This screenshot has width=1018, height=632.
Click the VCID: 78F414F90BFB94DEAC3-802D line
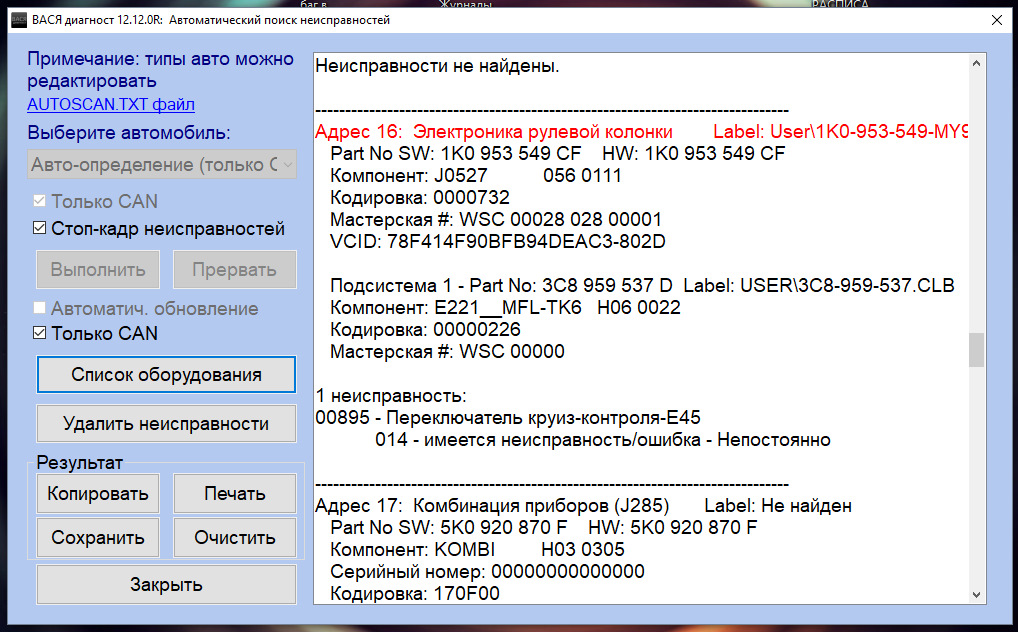(498, 242)
